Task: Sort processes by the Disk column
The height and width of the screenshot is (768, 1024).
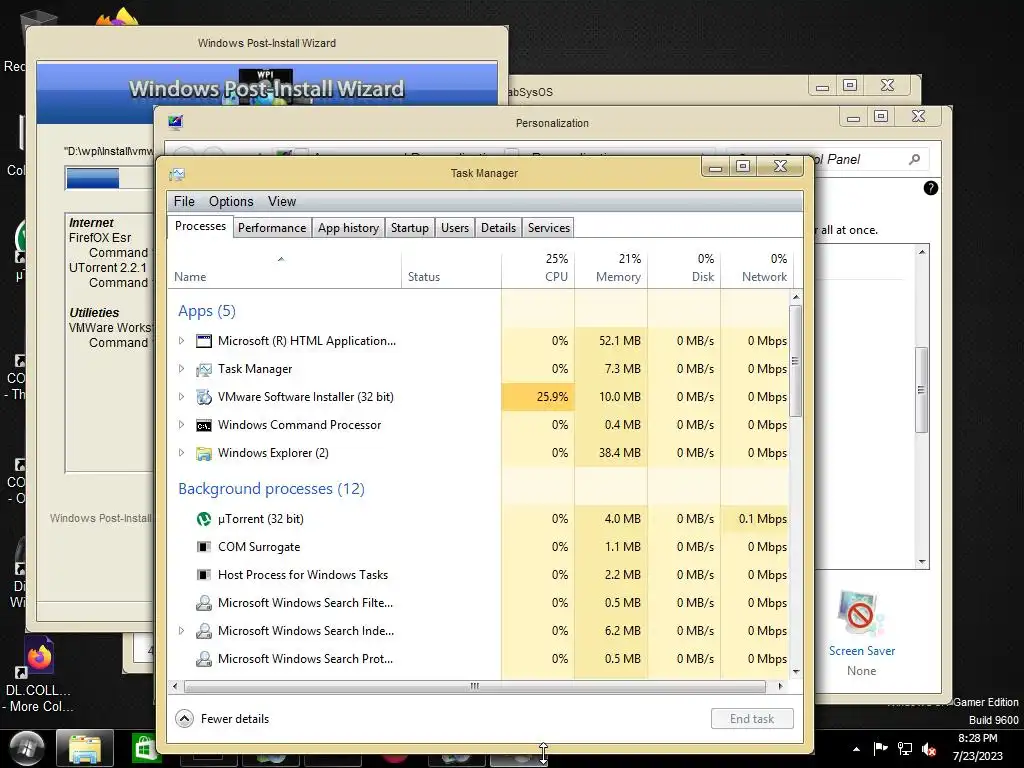Action: [684, 269]
